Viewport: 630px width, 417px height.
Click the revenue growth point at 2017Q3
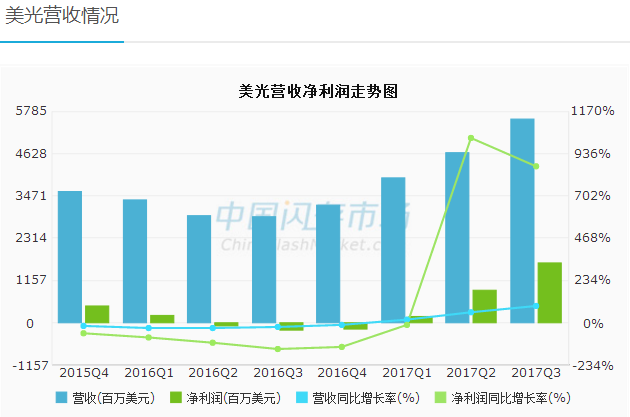(536, 306)
